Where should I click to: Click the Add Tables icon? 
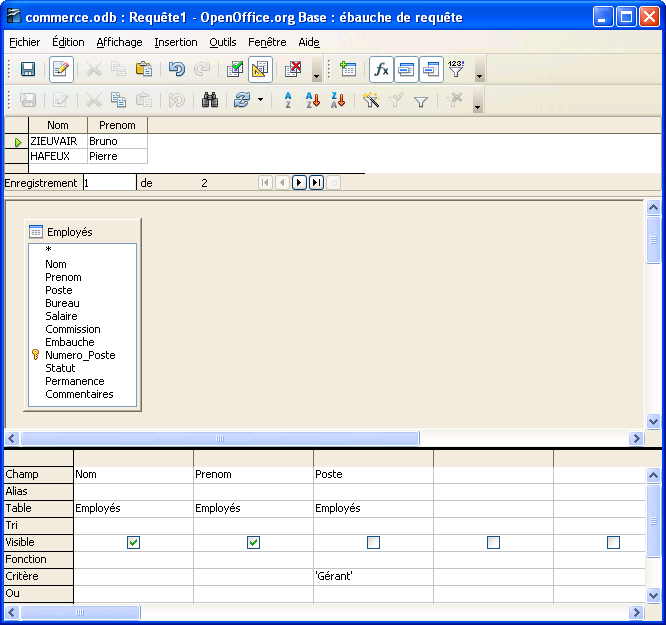pos(348,69)
